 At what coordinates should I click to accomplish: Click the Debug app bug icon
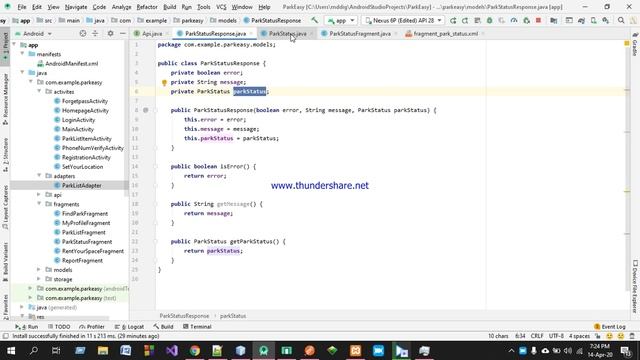click(x=489, y=20)
